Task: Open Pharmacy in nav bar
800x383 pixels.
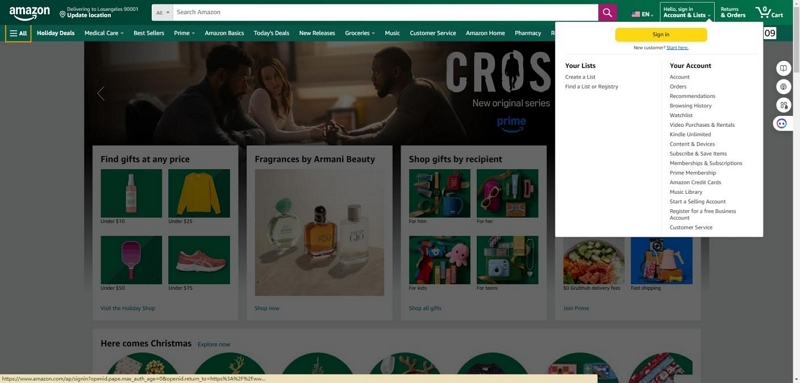Action: (x=528, y=33)
